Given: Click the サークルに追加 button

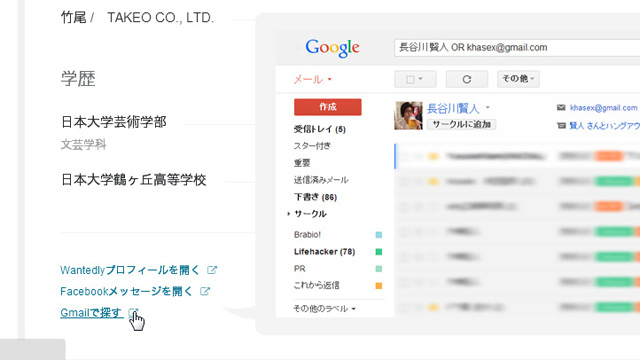Looking at the screenshot, I should pyautogui.click(x=462, y=124).
